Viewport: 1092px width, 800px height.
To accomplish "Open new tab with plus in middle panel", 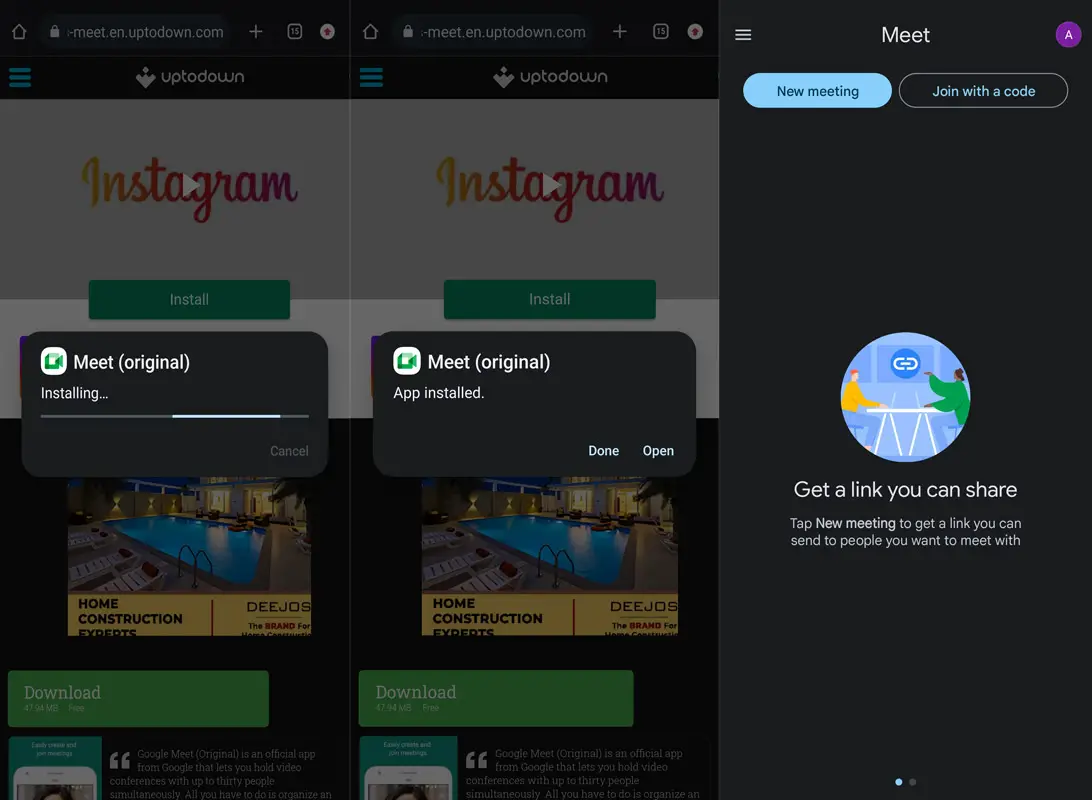I will point(620,32).
